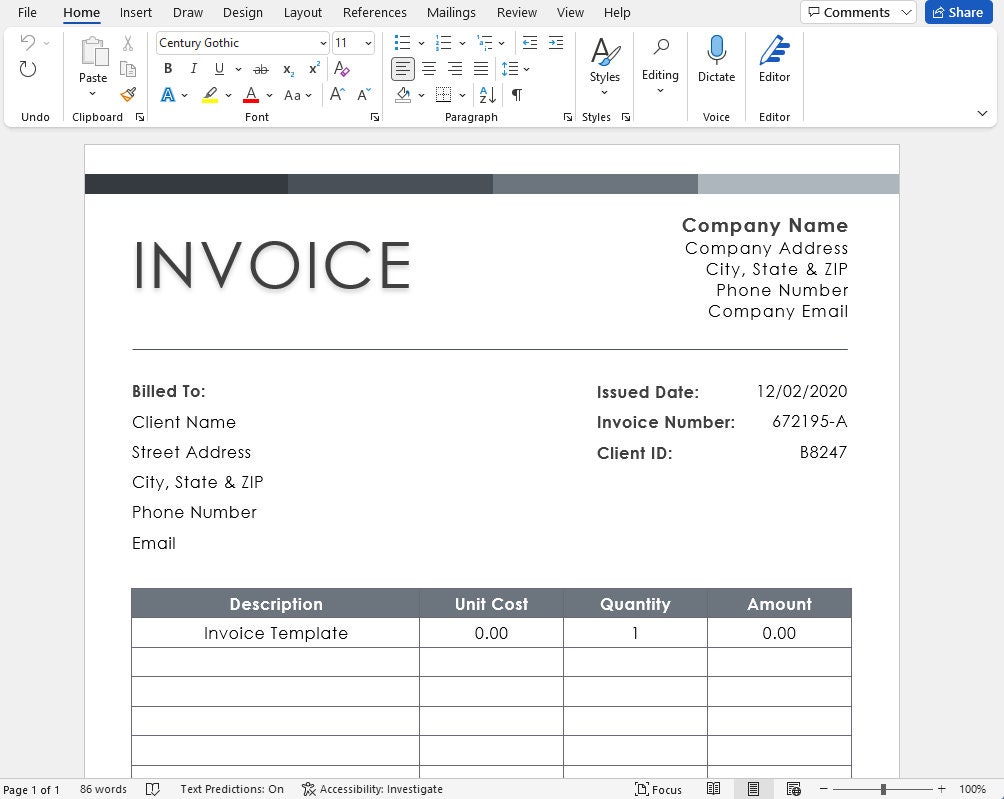Viewport: 1004px width, 799px height.
Task: Apply Strikethrough formatting
Action: click(x=261, y=69)
